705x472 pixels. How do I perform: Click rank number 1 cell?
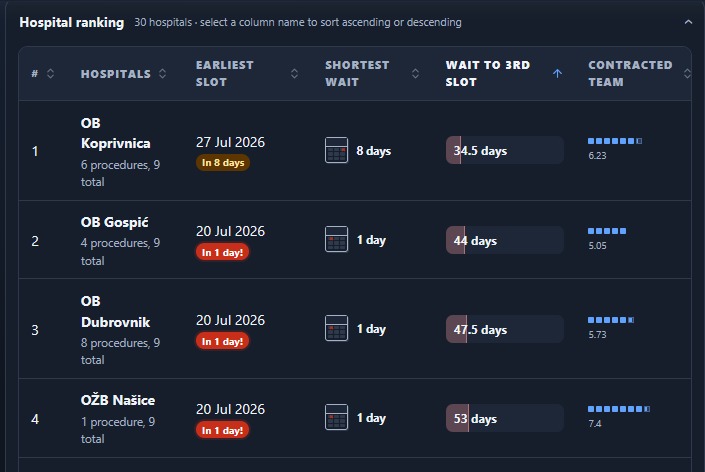tap(35, 151)
